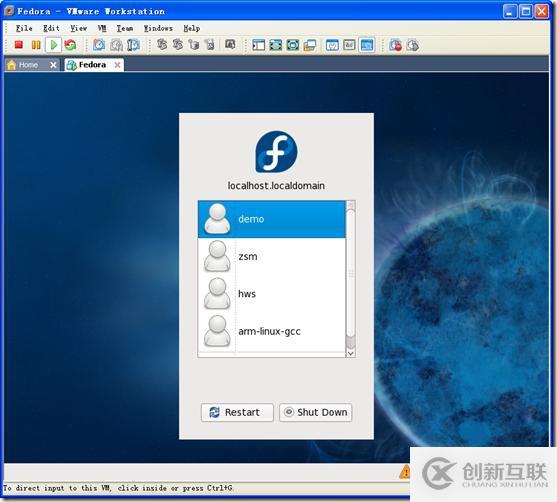557x502 pixels.
Task: Select the highlighted Console view icon
Action: (367, 45)
